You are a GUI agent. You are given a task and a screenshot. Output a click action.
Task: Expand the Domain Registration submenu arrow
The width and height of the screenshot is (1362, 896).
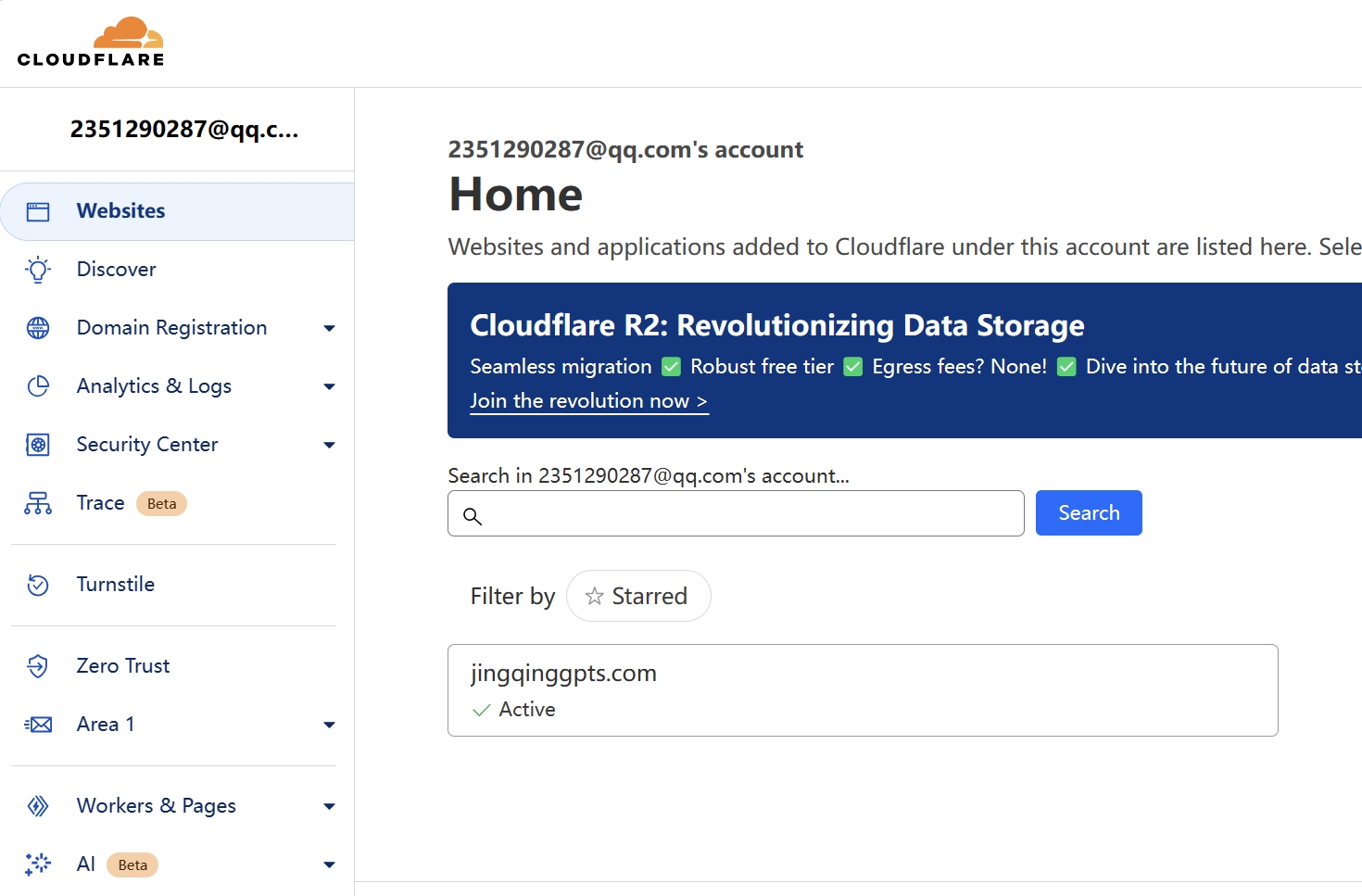[x=329, y=328]
